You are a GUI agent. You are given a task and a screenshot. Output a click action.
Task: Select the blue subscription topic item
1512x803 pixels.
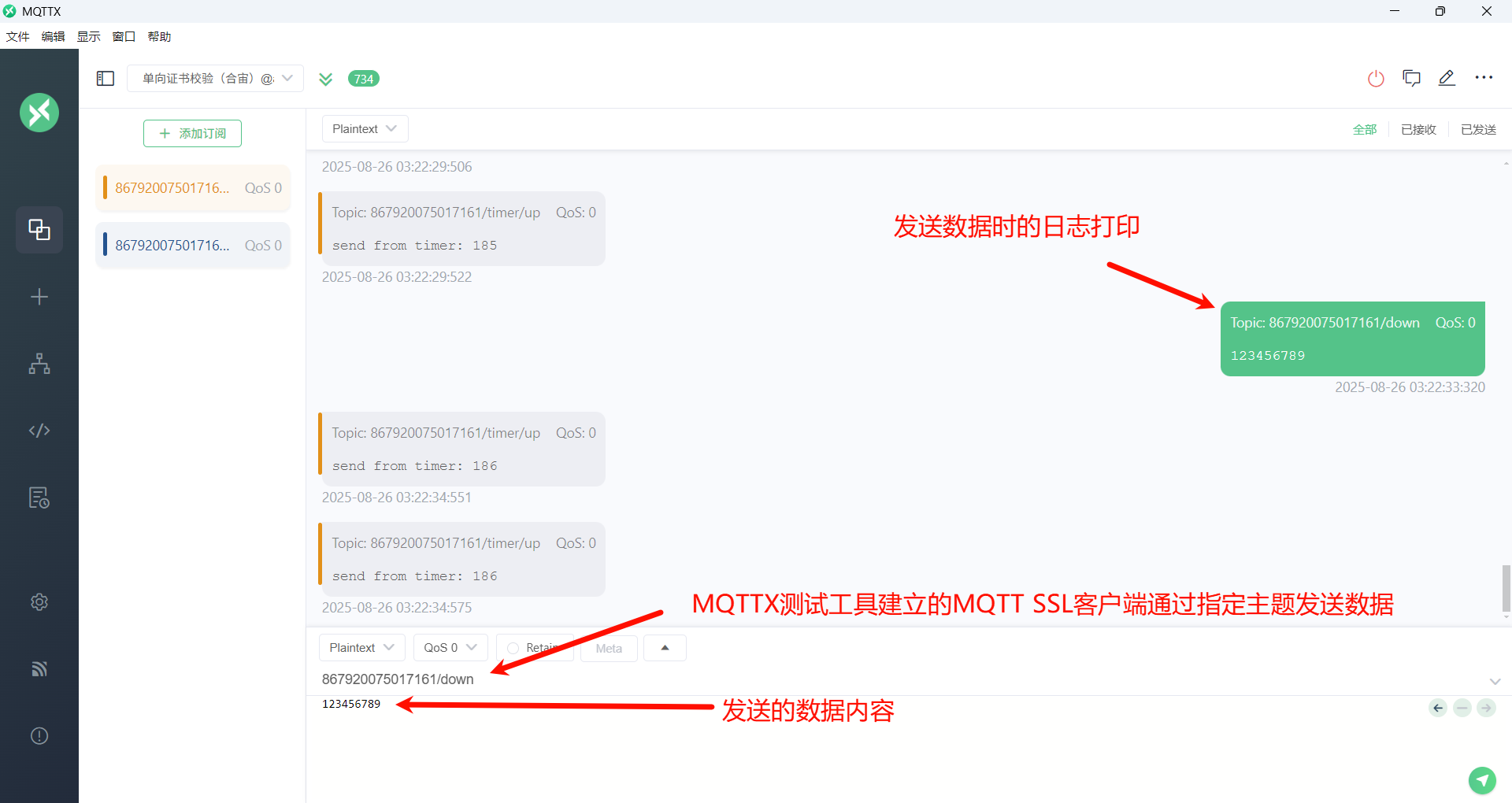tap(193, 246)
